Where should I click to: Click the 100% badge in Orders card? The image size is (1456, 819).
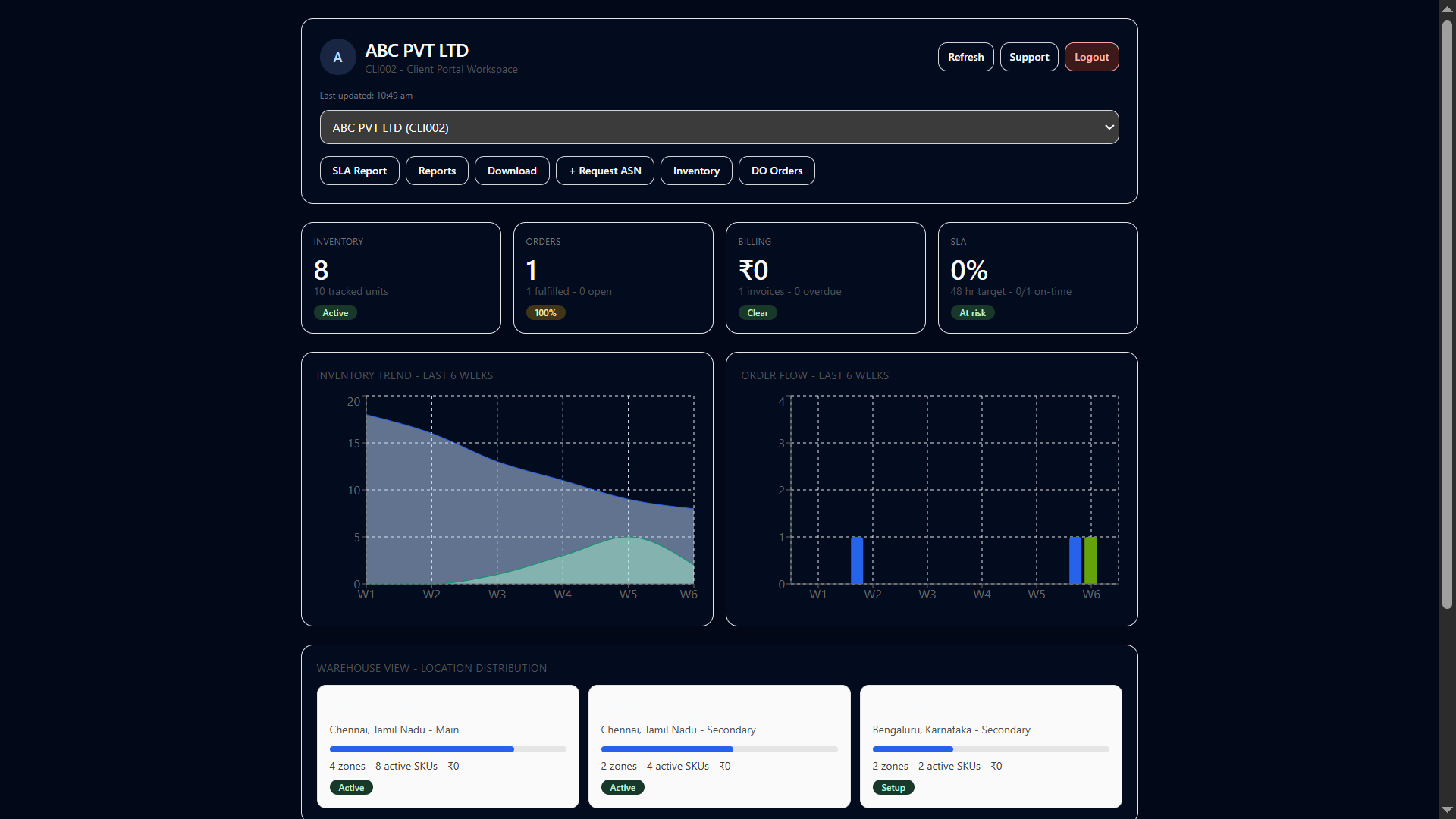(545, 312)
